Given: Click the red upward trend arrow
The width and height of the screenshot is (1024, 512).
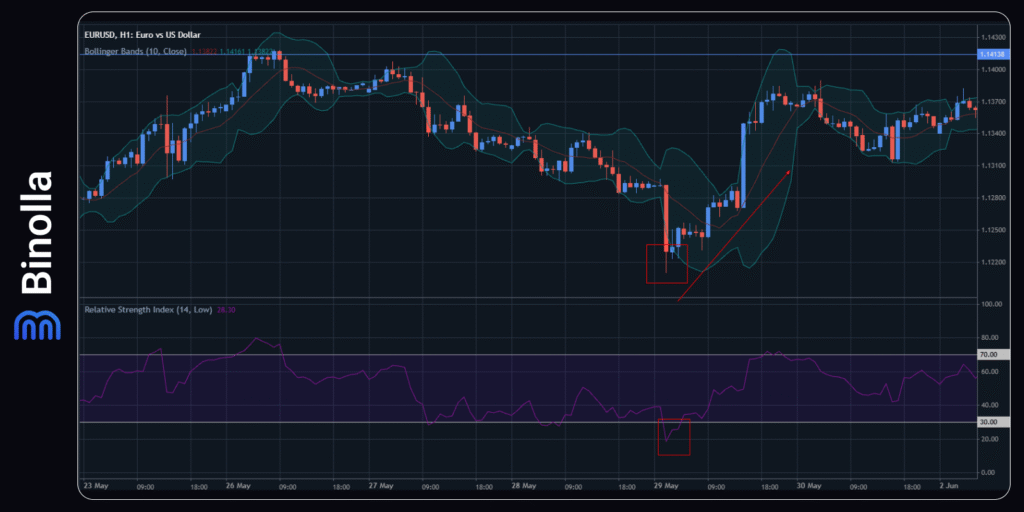Looking at the screenshot, I should (x=734, y=235).
